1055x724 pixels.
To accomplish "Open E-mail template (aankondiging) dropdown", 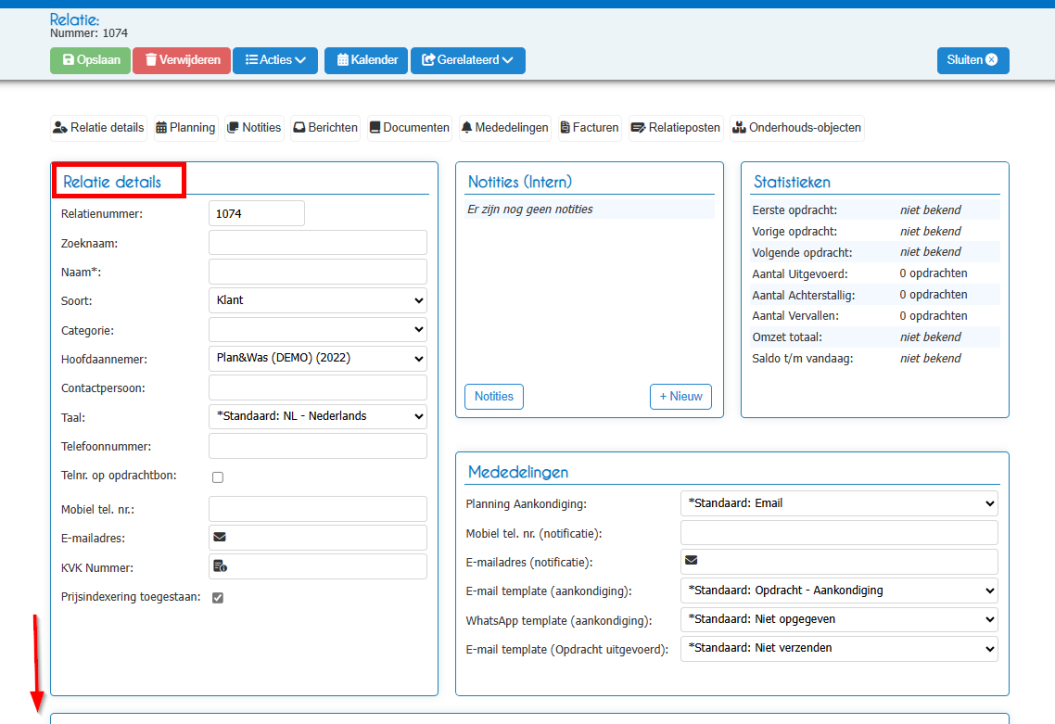I will pyautogui.click(x=839, y=591).
